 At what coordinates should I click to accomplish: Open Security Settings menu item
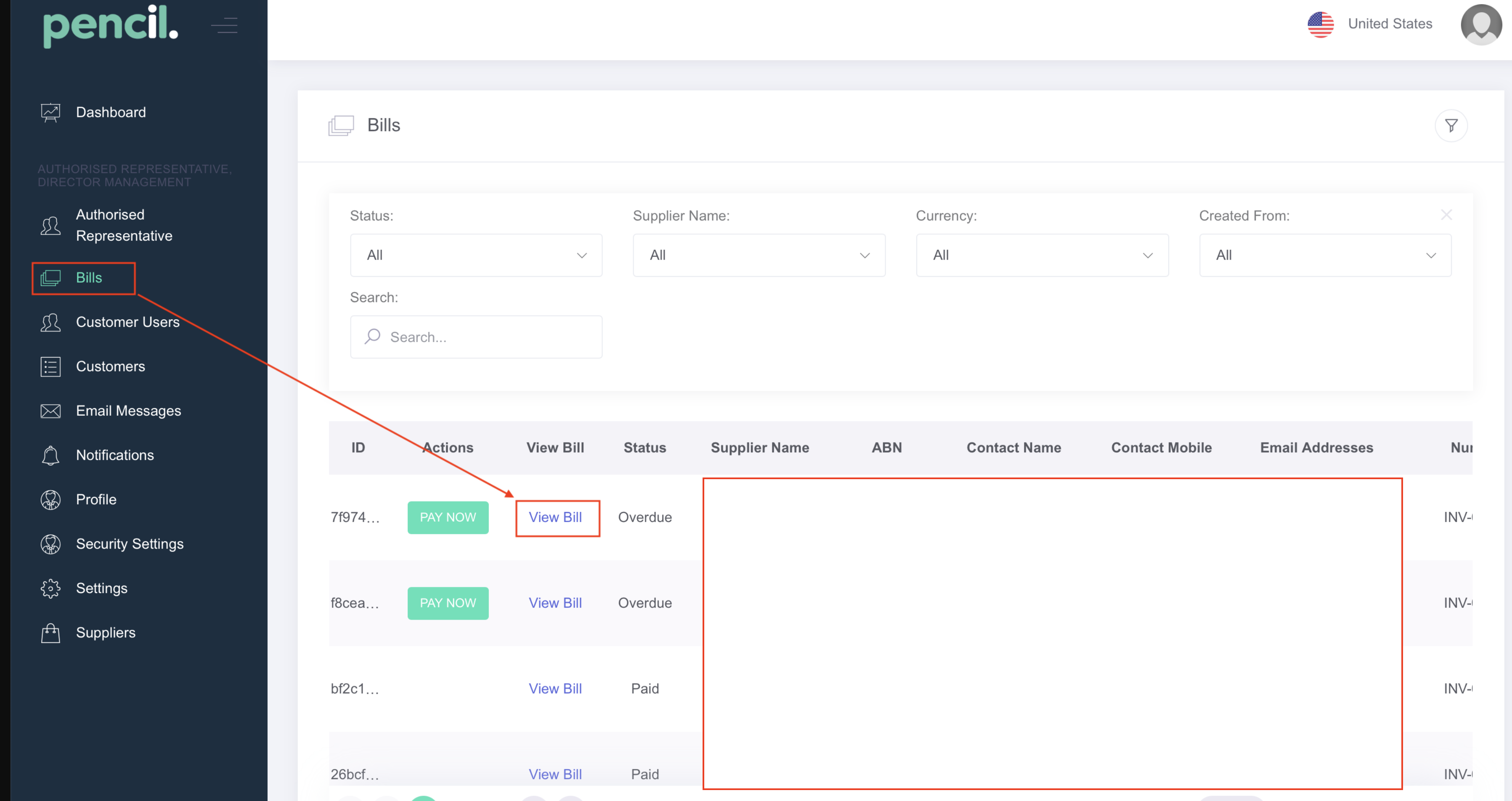pyautogui.click(x=130, y=544)
